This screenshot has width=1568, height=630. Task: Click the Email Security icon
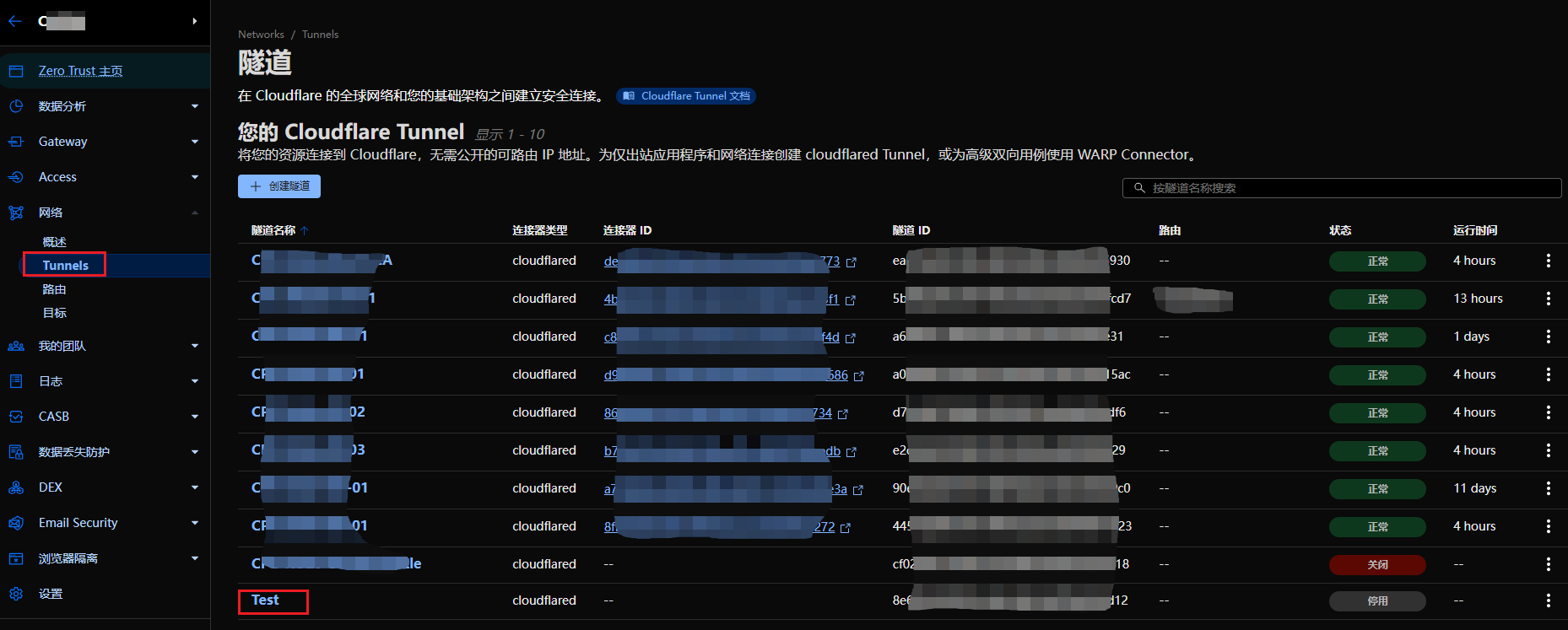click(16, 523)
